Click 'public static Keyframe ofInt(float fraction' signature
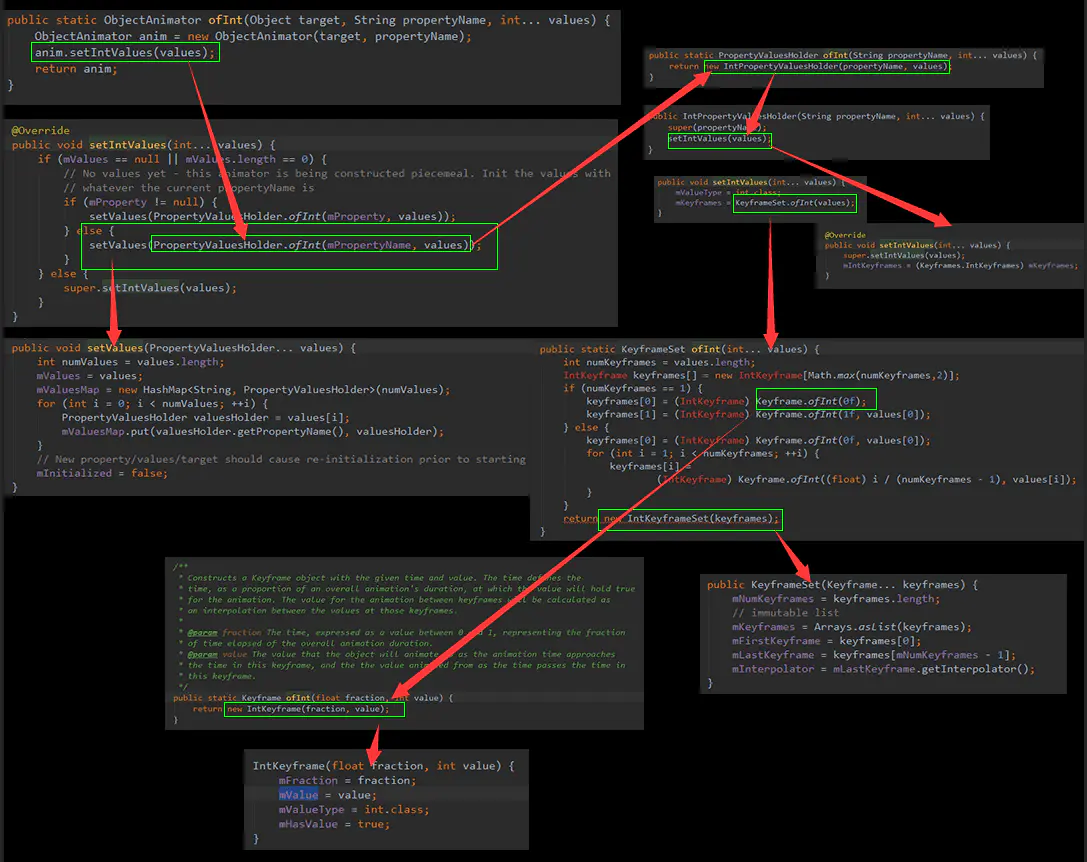1087x862 pixels. click(x=313, y=698)
